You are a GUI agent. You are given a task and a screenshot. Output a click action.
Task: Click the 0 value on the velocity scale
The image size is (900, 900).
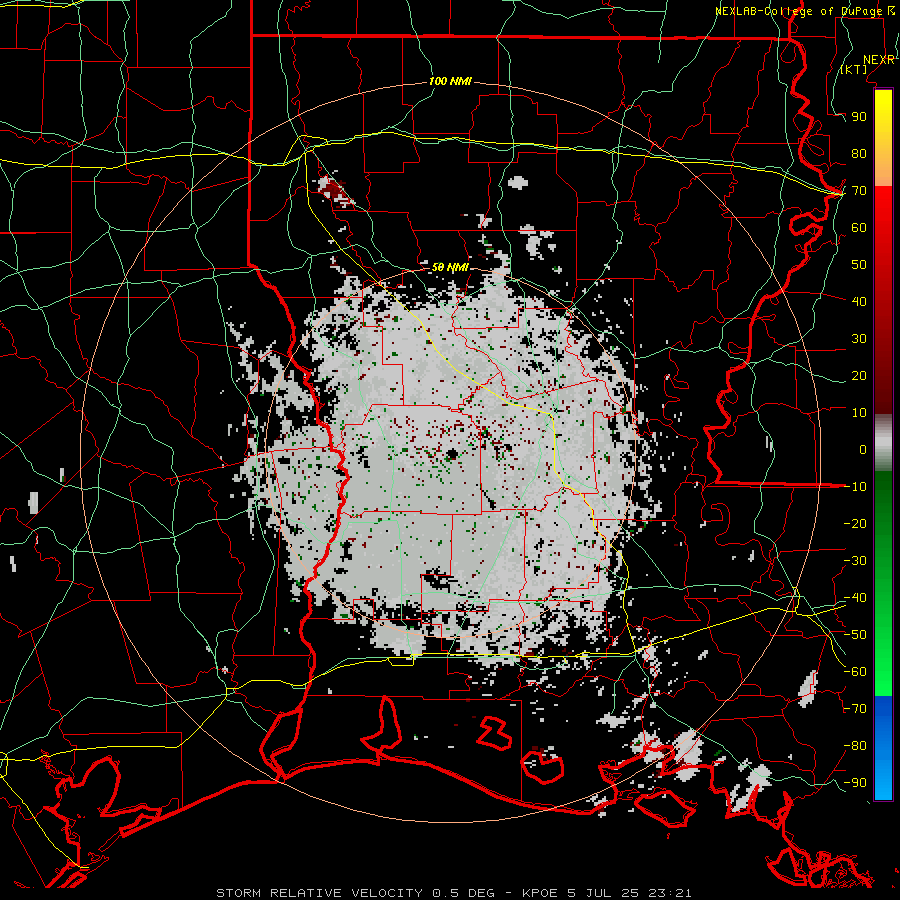click(x=863, y=449)
